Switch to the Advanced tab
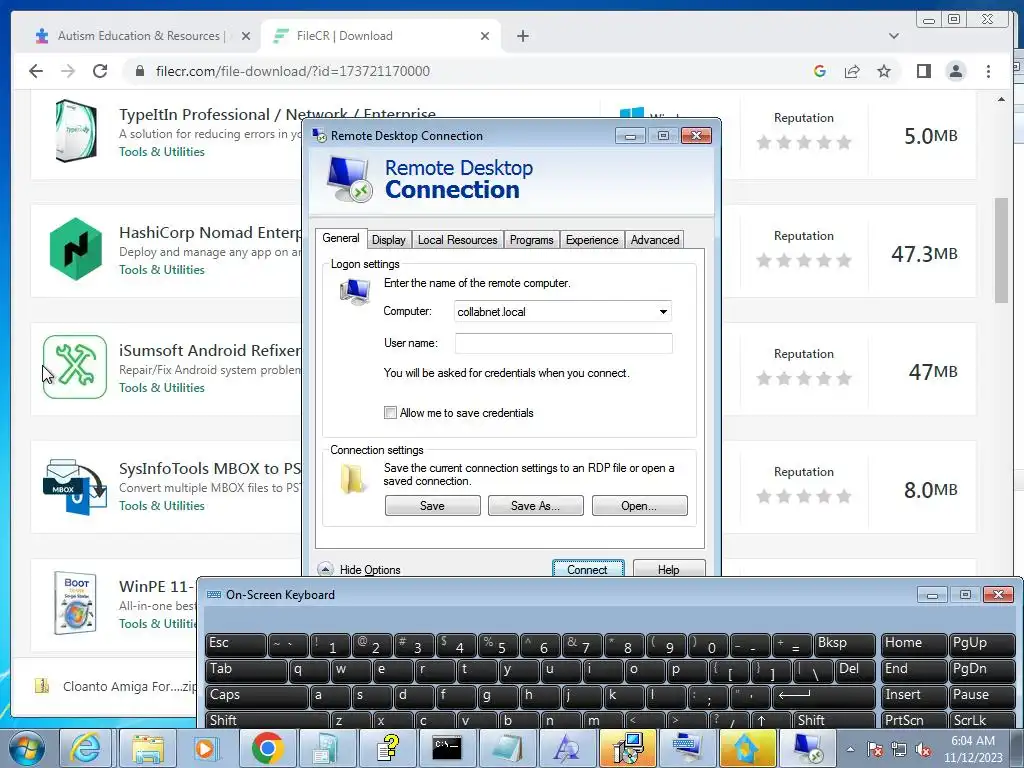The image size is (1024, 768). point(655,240)
